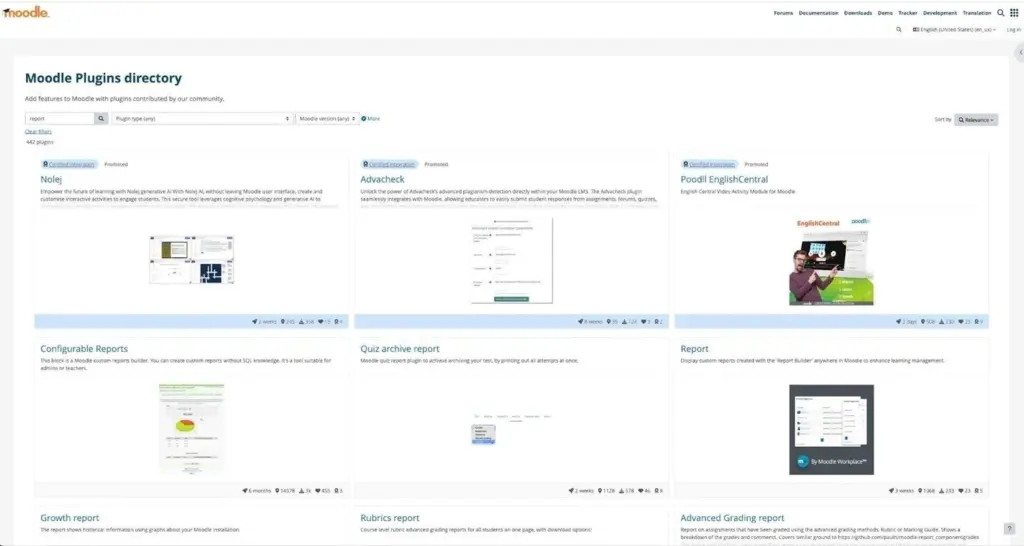Open the Forums menu item
The height and width of the screenshot is (546, 1024).
pyautogui.click(x=783, y=13)
